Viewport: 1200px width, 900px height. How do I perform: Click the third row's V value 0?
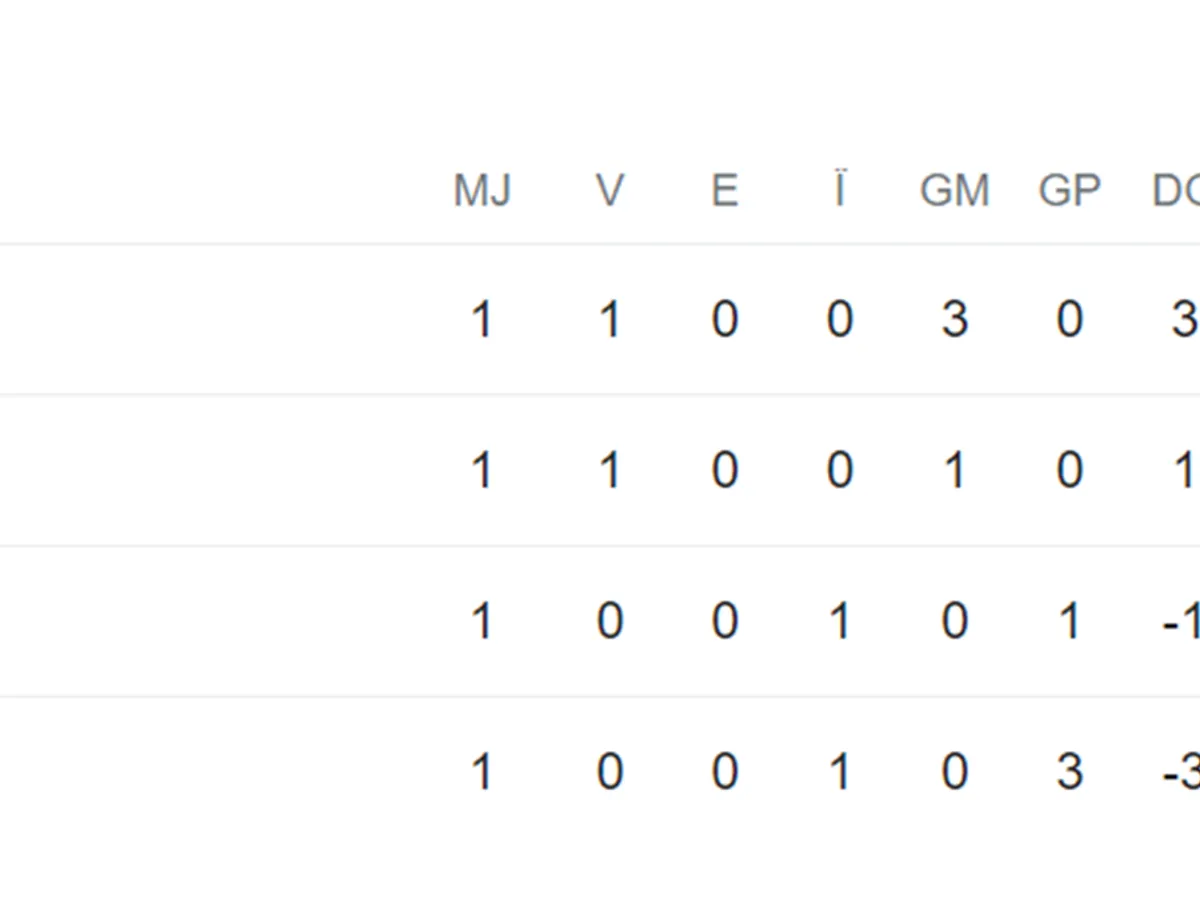(x=610, y=622)
